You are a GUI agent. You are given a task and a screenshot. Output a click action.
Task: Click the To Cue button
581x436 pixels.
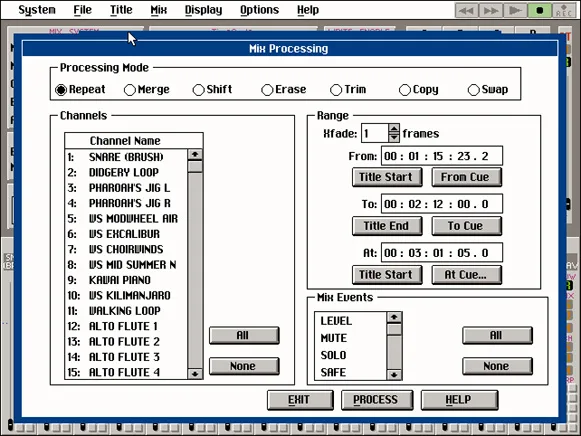[x=467, y=226]
